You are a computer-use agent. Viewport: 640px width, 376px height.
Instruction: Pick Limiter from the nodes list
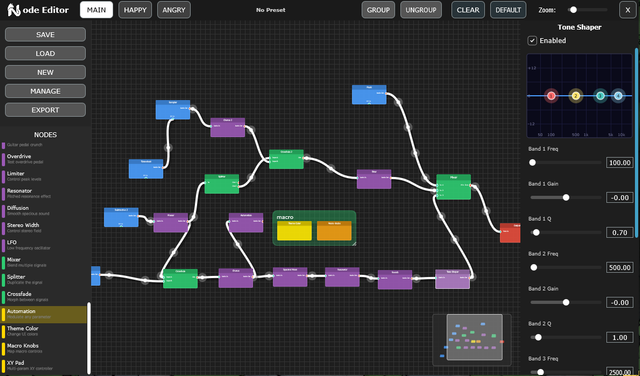(44, 176)
